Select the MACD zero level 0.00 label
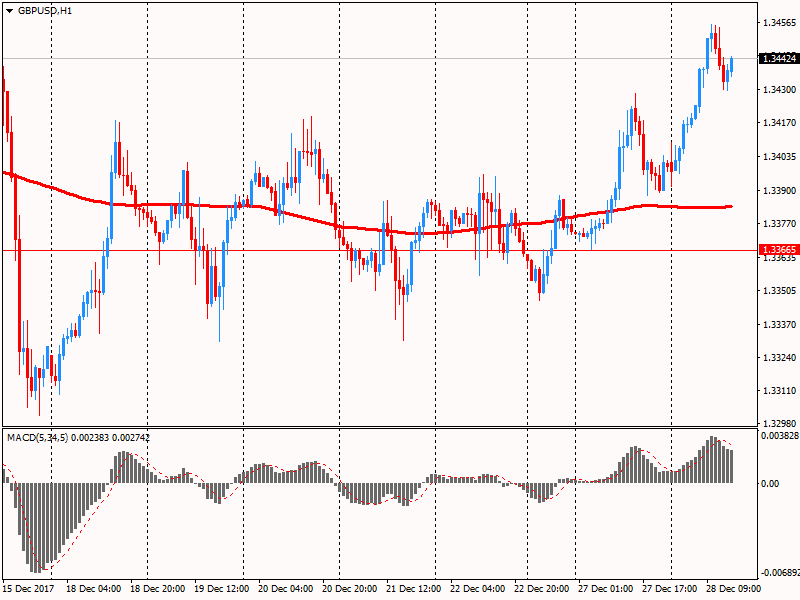This screenshot has height=600, width=800. tap(770, 483)
